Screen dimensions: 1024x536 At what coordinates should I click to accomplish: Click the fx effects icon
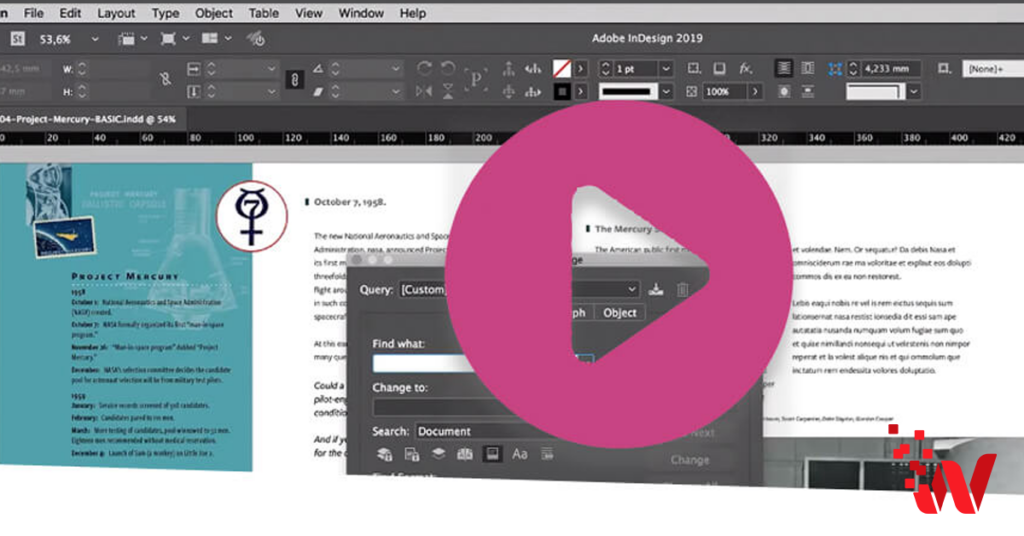(746, 68)
